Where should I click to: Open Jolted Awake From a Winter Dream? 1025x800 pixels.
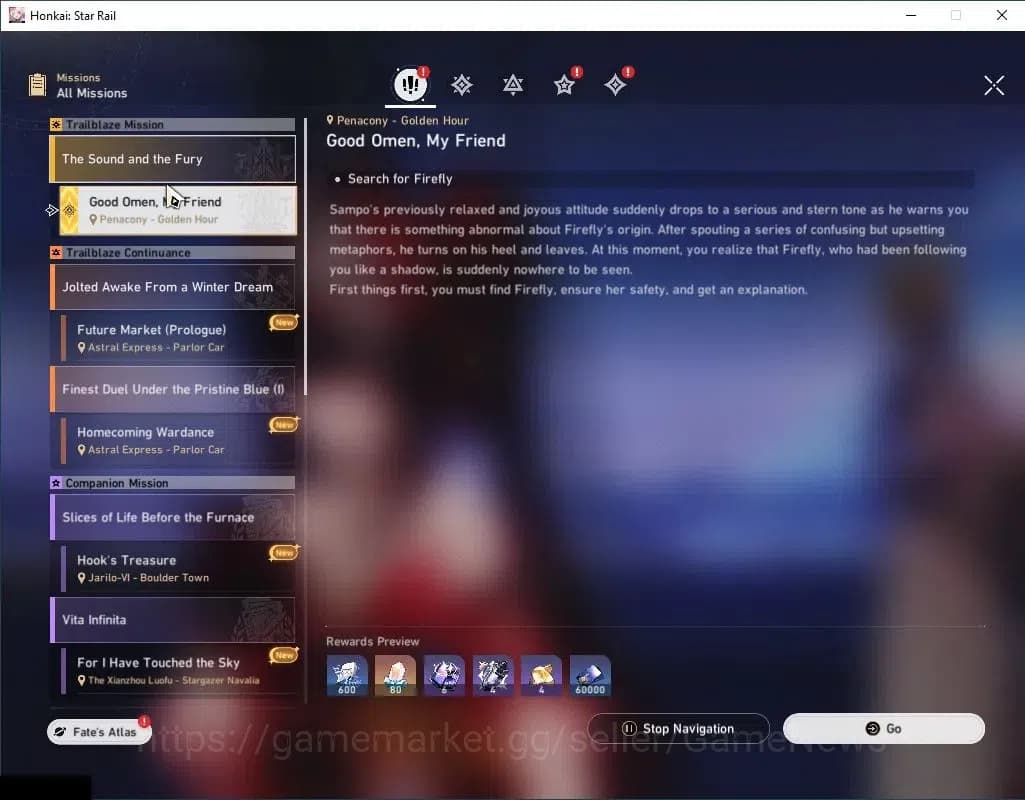point(173,287)
